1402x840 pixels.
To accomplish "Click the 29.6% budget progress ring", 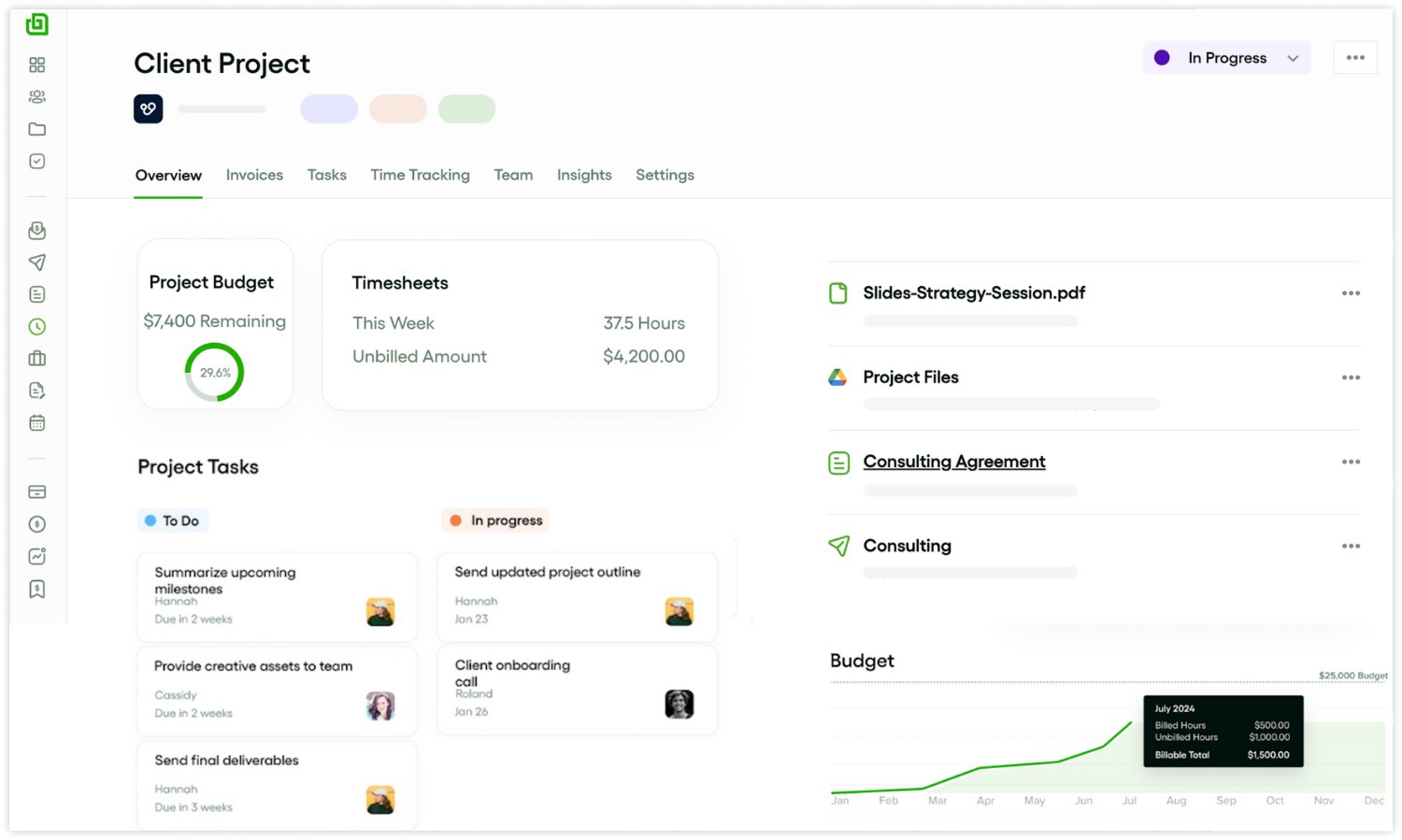I will coord(214,372).
